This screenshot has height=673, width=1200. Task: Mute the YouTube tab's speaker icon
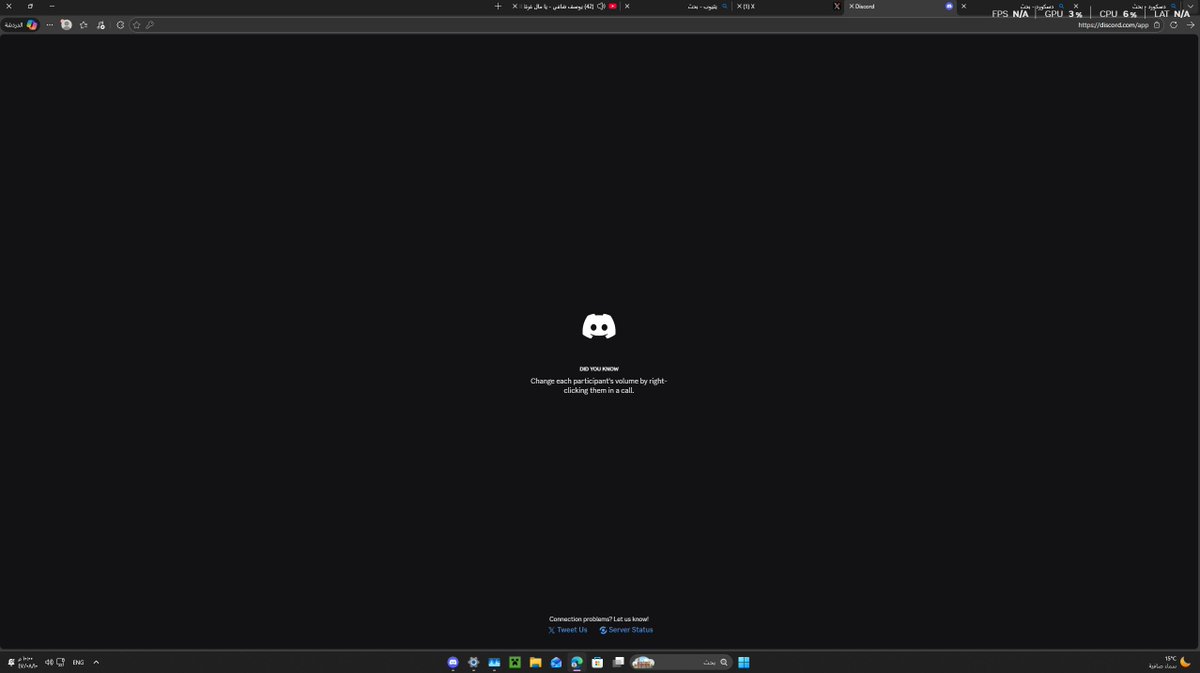point(601,6)
